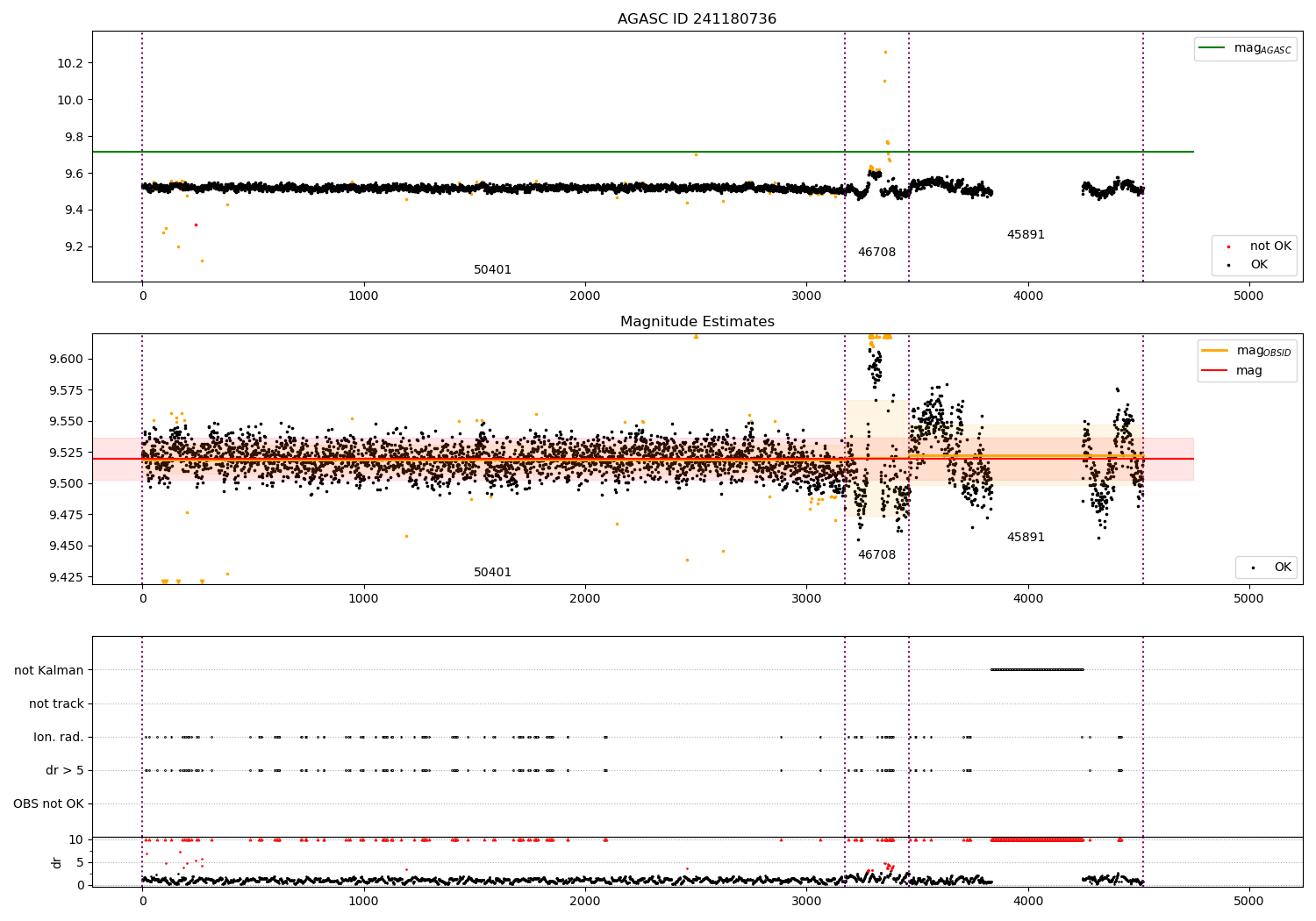Click the 9.425 y-axis tick label
The width and height of the screenshot is (1316, 921).
click(67, 577)
